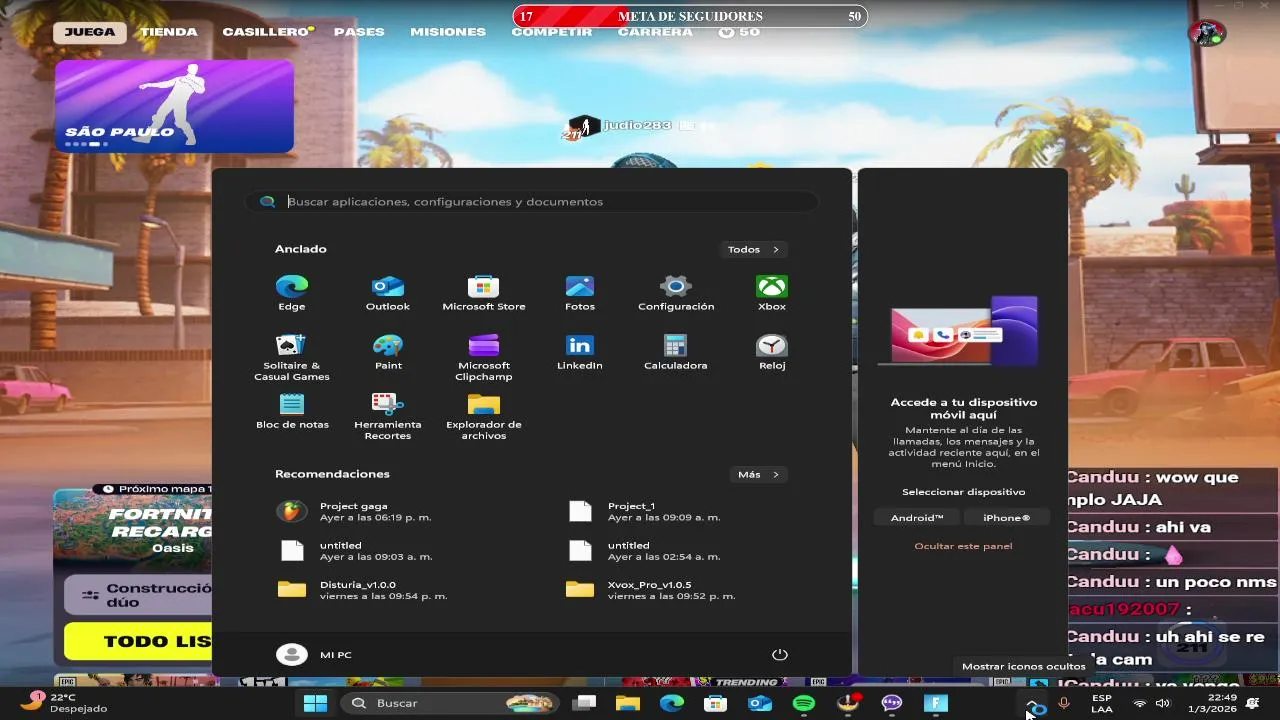The width and height of the screenshot is (1280, 720).
Task: Choose Android™ device option
Action: [x=917, y=517]
